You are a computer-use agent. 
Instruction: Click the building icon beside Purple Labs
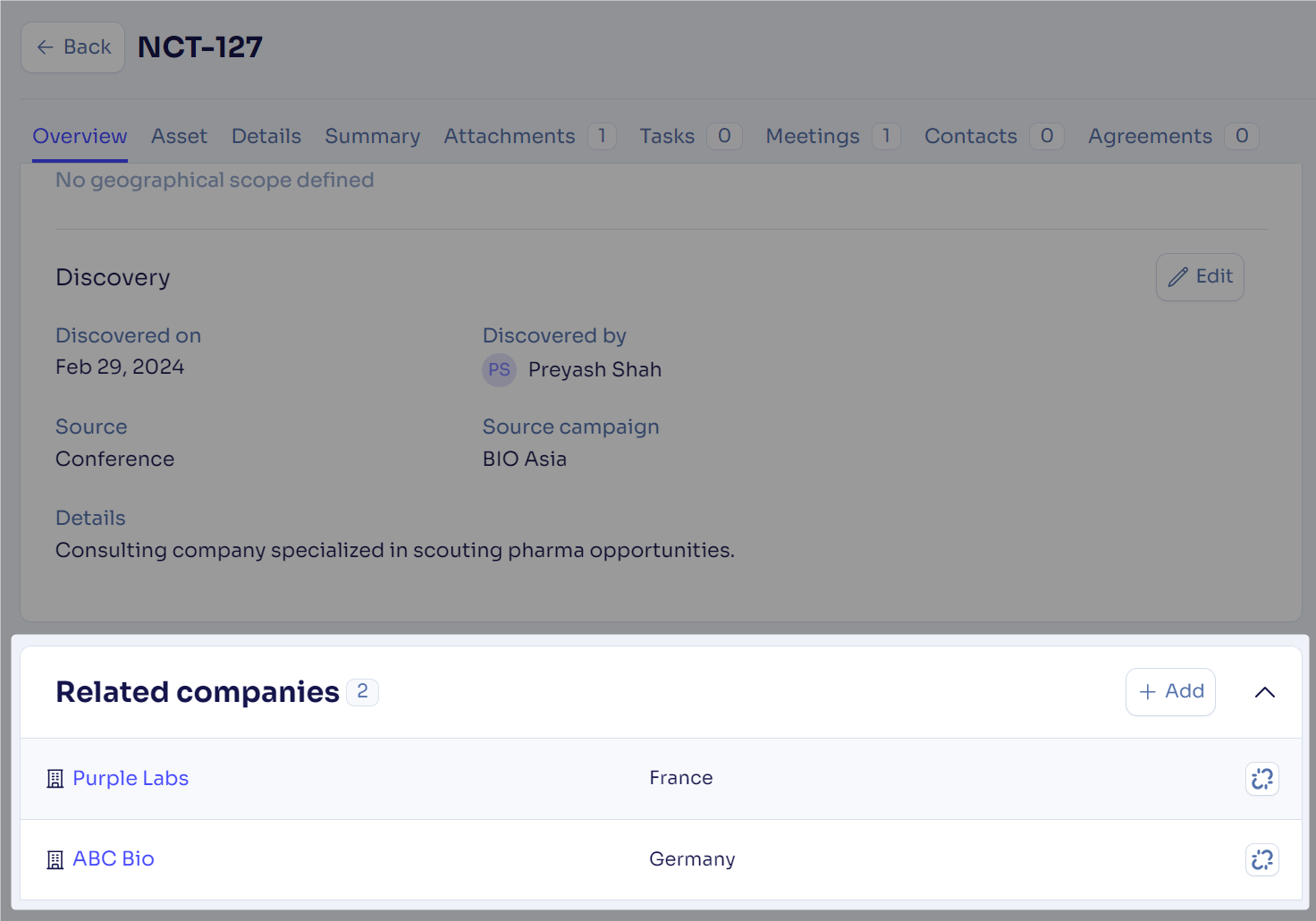(x=55, y=779)
